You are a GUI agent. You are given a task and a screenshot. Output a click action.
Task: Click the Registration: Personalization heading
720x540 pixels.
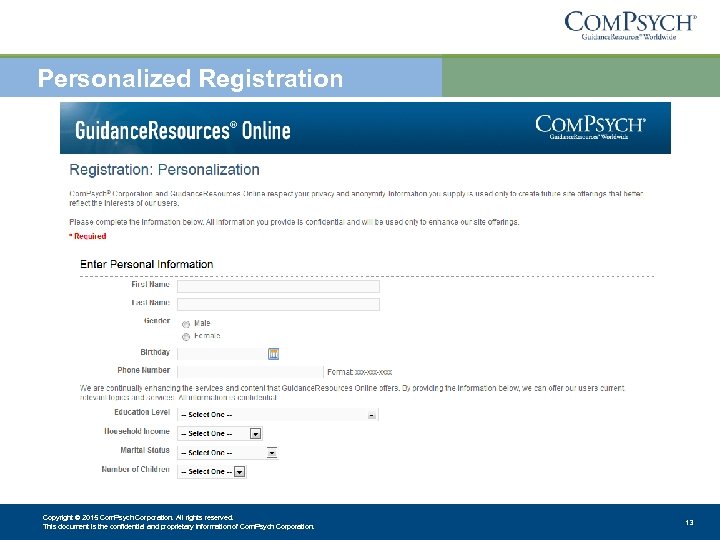[x=164, y=170]
